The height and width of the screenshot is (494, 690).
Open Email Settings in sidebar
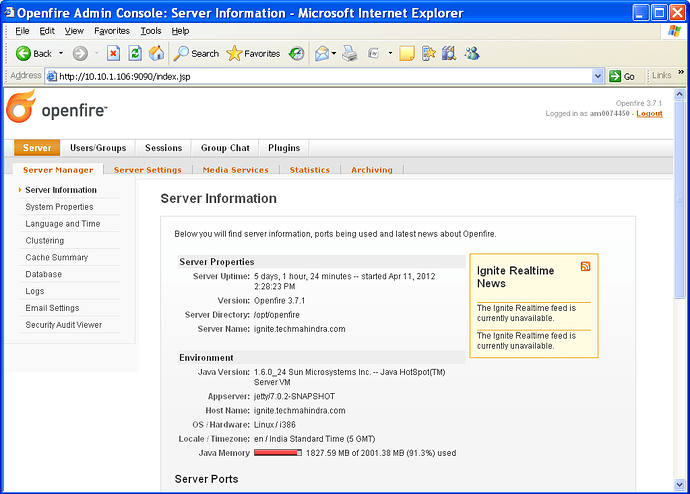pos(52,308)
